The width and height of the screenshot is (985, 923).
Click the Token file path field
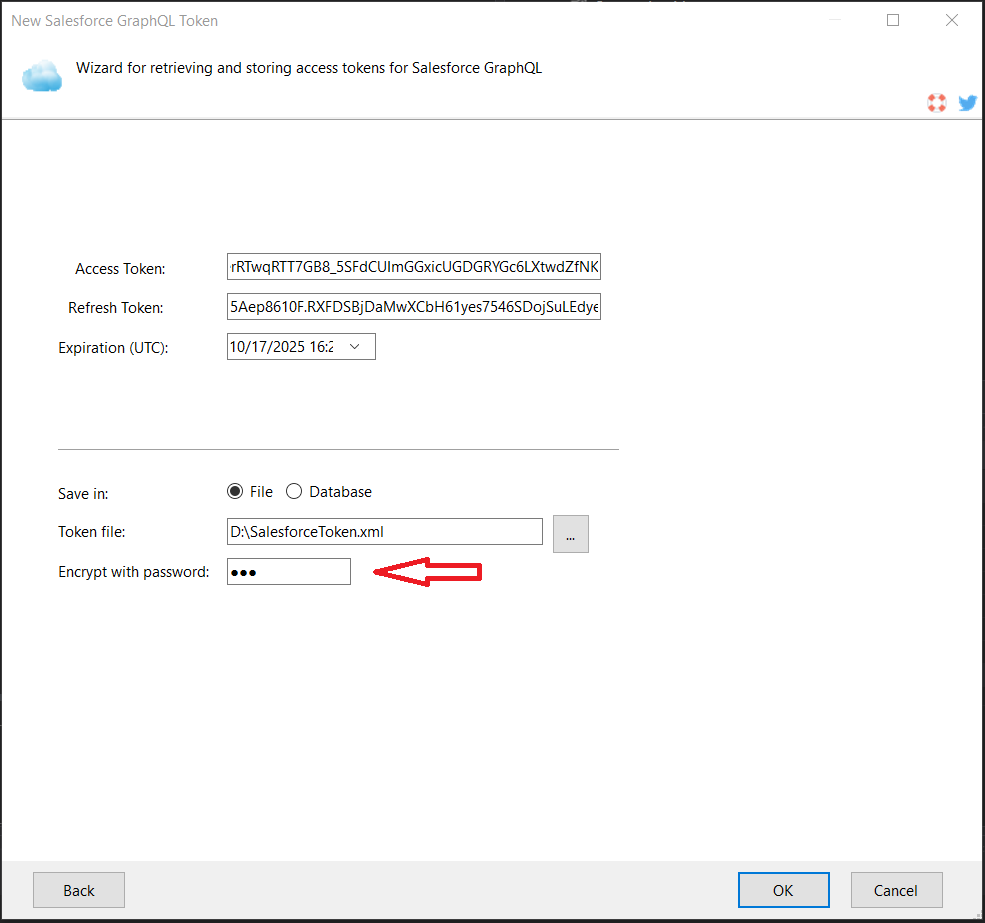(384, 532)
